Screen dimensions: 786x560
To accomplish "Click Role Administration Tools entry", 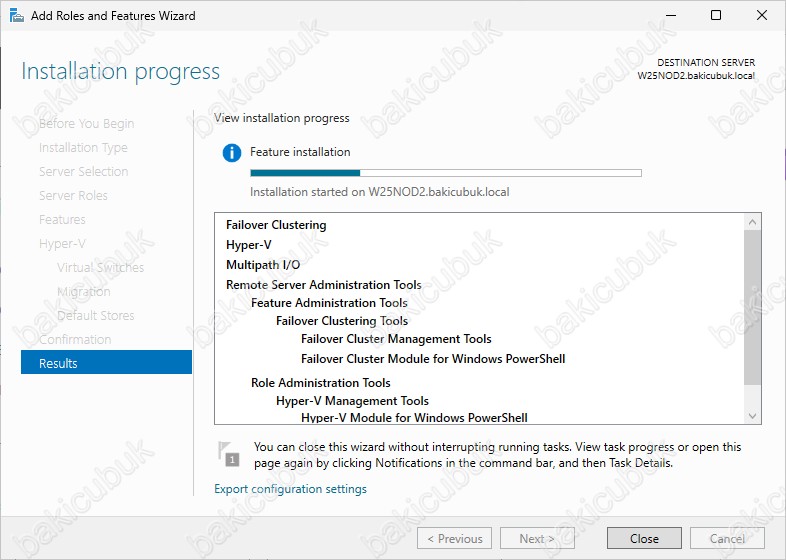I will click(x=321, y=383).
